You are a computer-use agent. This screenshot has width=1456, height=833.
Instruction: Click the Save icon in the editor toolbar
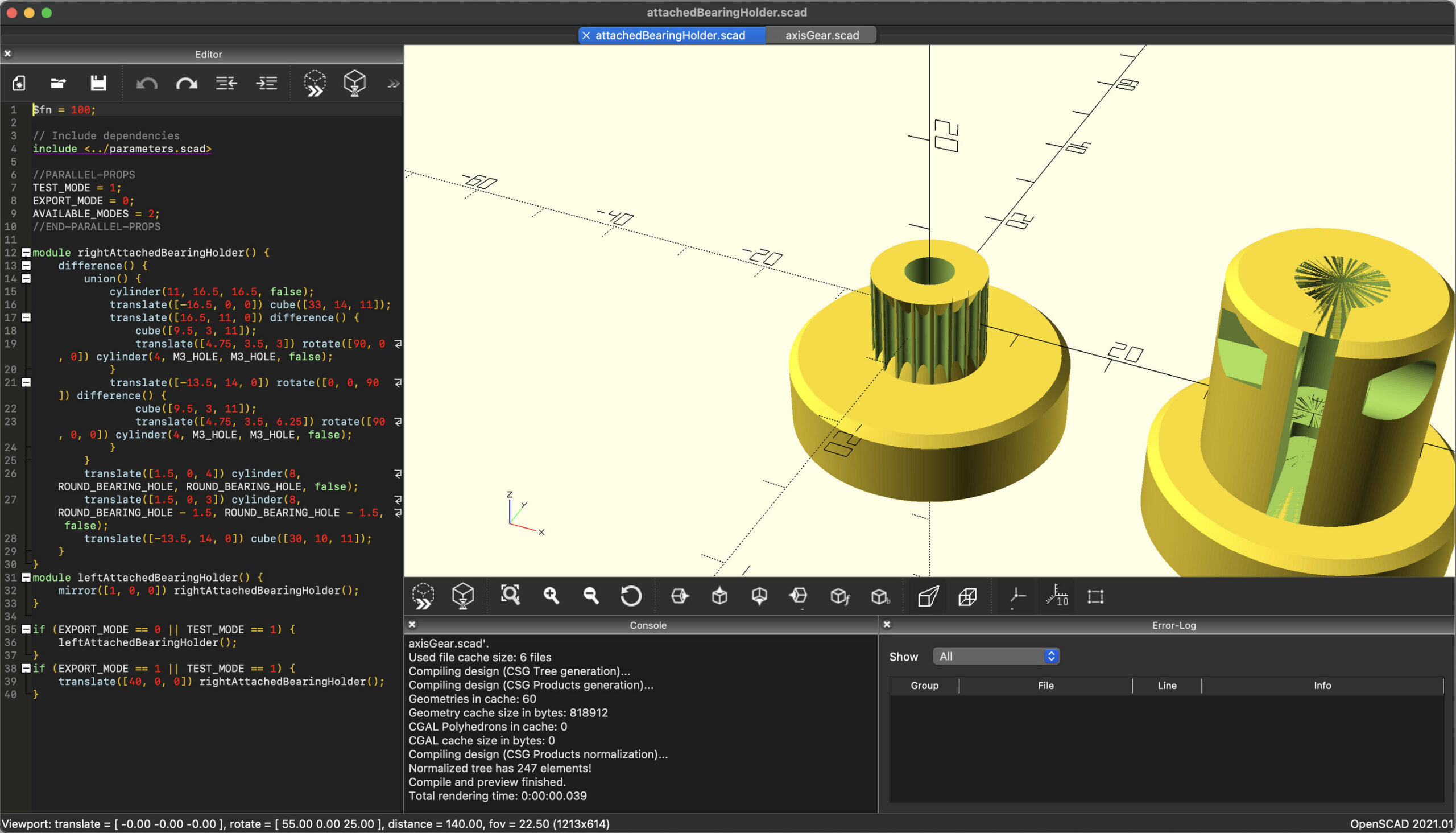pos(98,83)
